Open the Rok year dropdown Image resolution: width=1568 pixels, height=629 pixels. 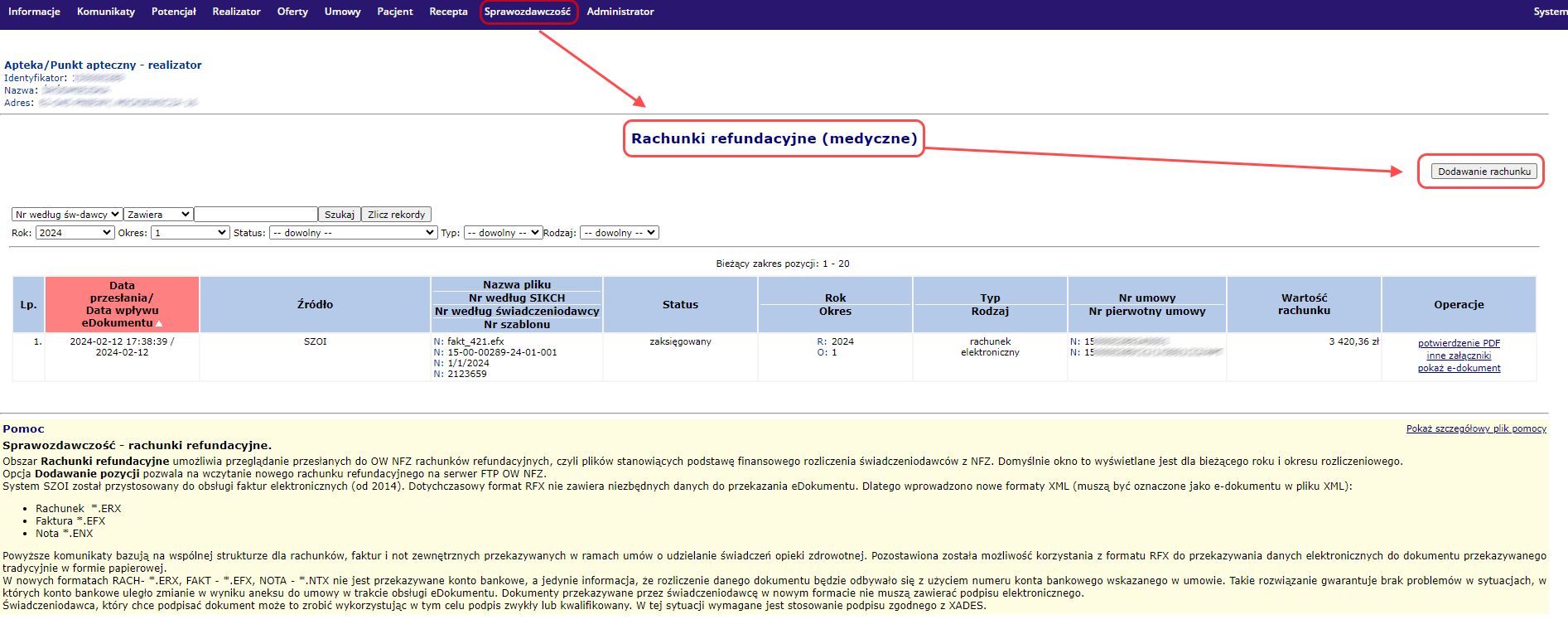[x=75, y=233]
